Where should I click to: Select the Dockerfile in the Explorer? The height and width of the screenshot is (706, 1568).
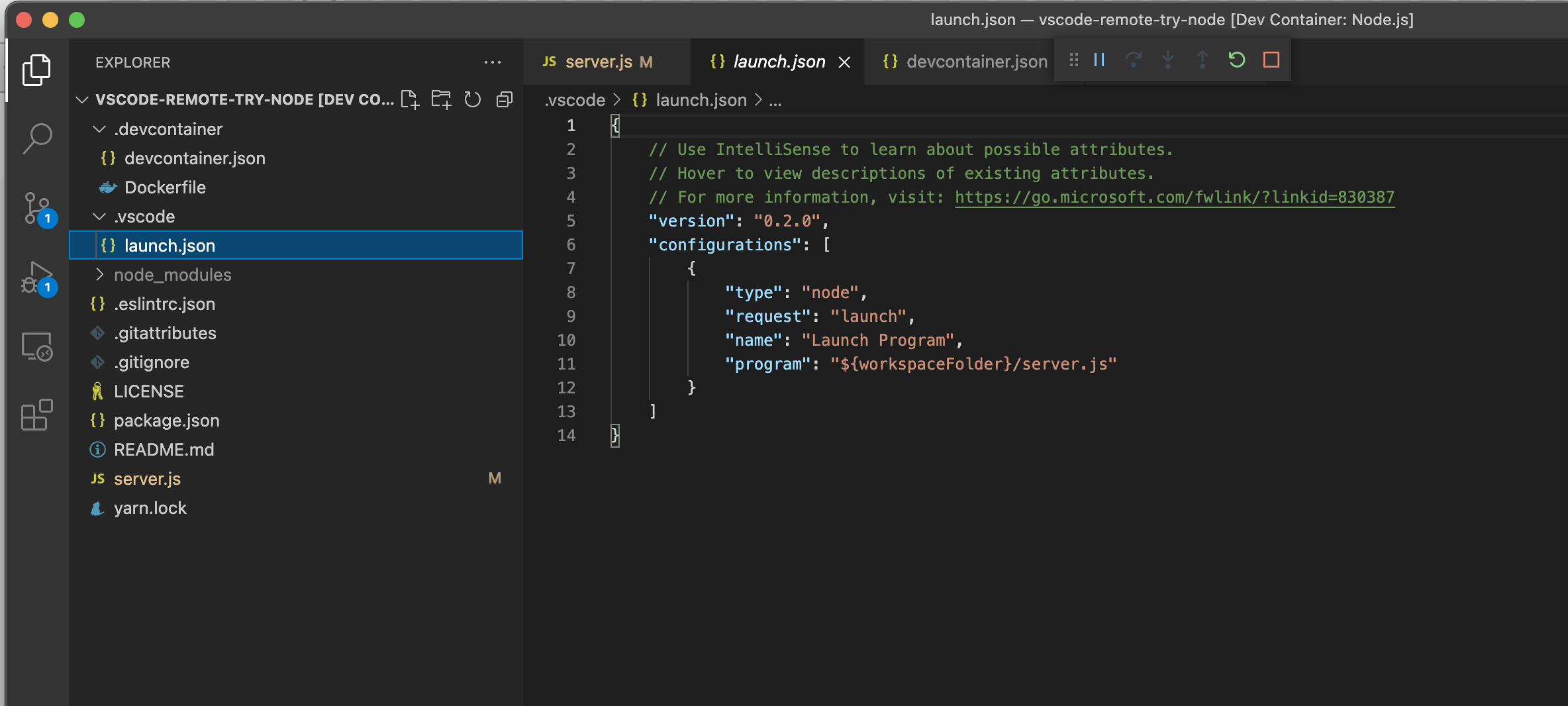pyautogui.click(x=165, y=187)
